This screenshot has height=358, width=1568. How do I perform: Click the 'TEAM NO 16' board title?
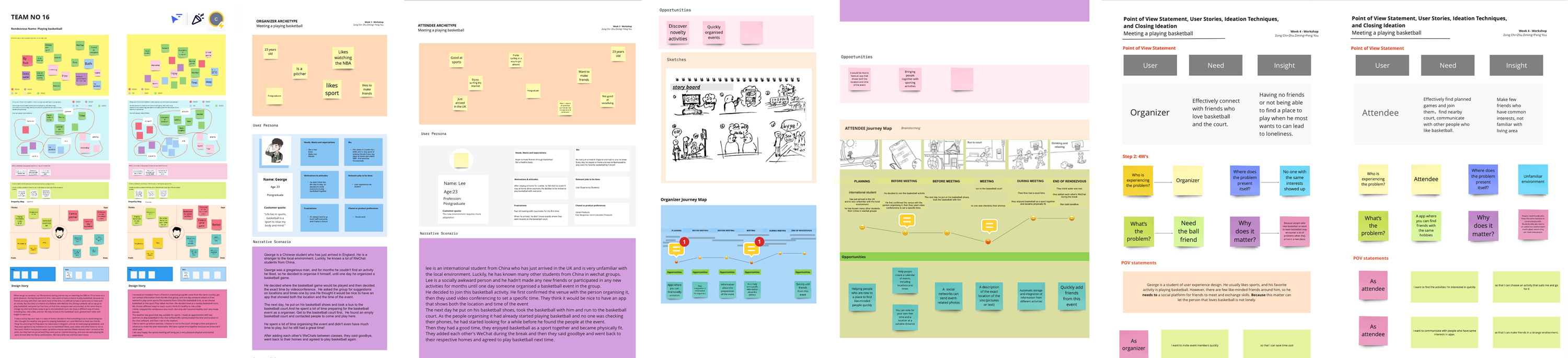click(30, 17)
